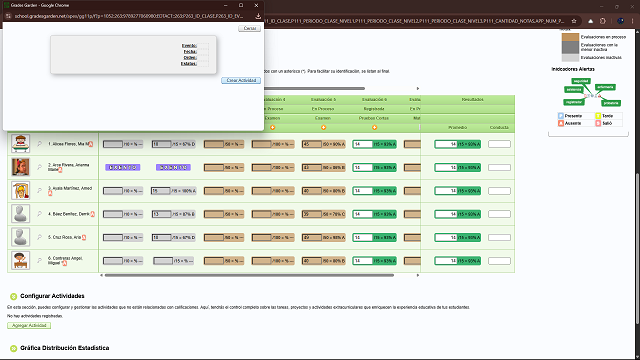Click Evaluación 6 column header

pos(374,99)
